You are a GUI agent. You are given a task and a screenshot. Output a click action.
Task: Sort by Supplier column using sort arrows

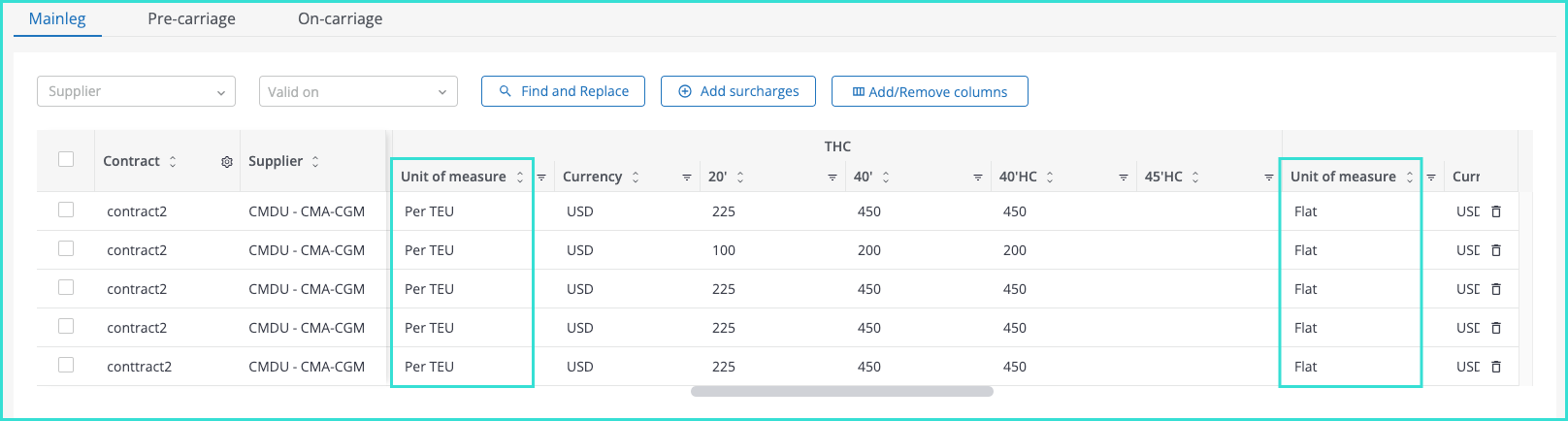pyautogui.click(x=315, y=162)
